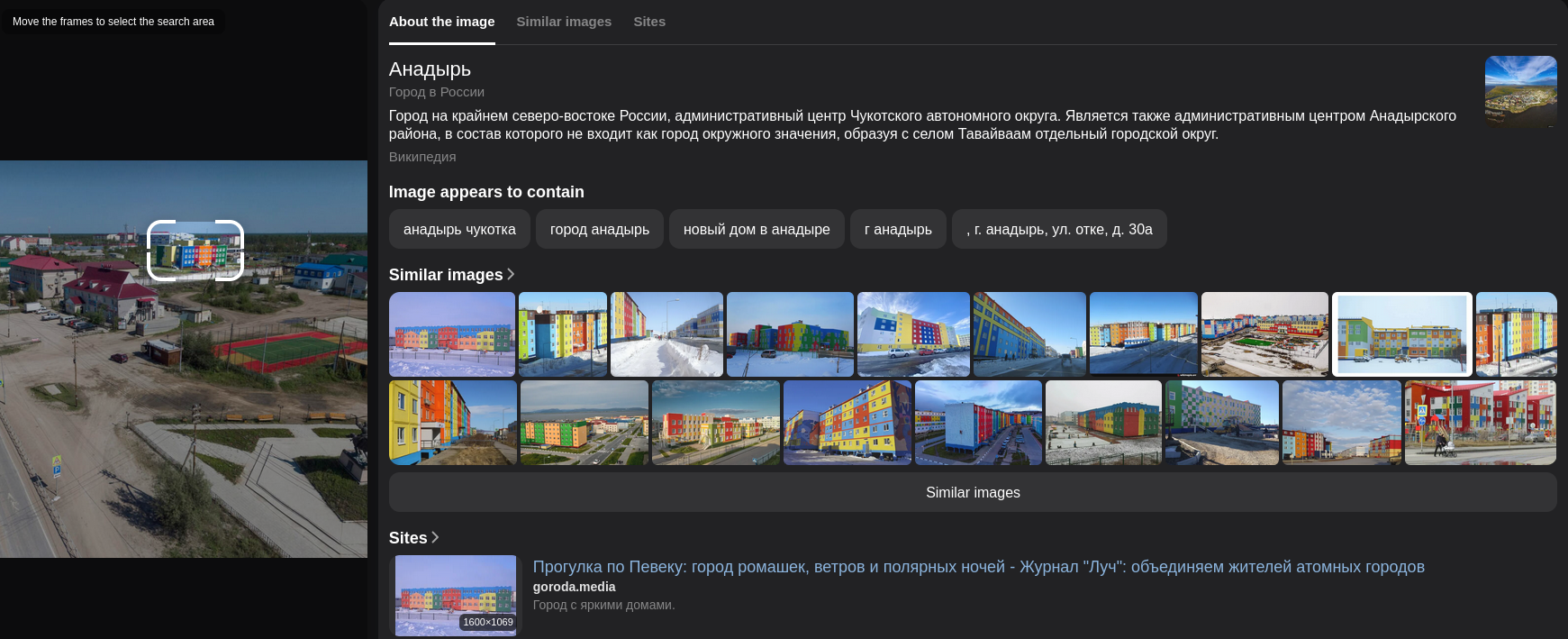Switch to the Similar images tab
Viewport: 1568px width, 639px height.
(564, 22)
